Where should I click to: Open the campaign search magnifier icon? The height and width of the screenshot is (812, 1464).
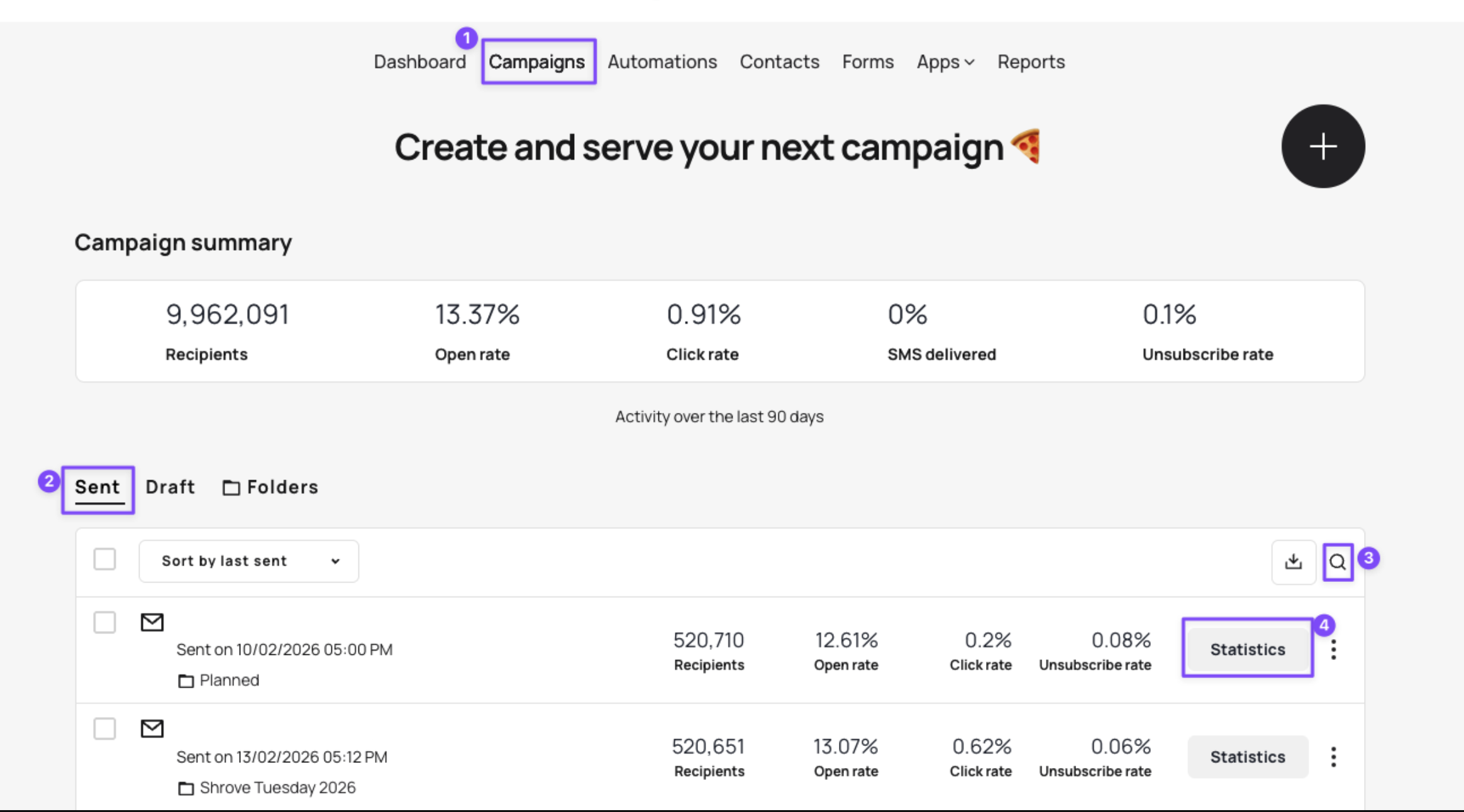(x=1338, y=562)
